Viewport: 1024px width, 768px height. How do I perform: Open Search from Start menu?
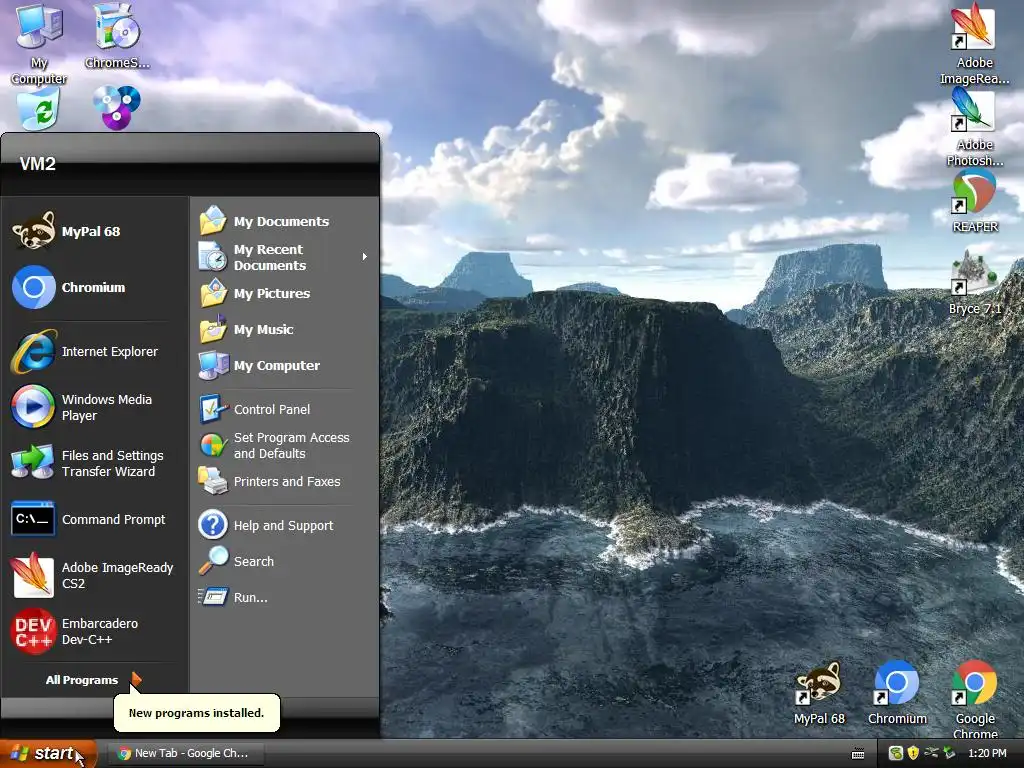pyautogui.click(x=283, y=561)
